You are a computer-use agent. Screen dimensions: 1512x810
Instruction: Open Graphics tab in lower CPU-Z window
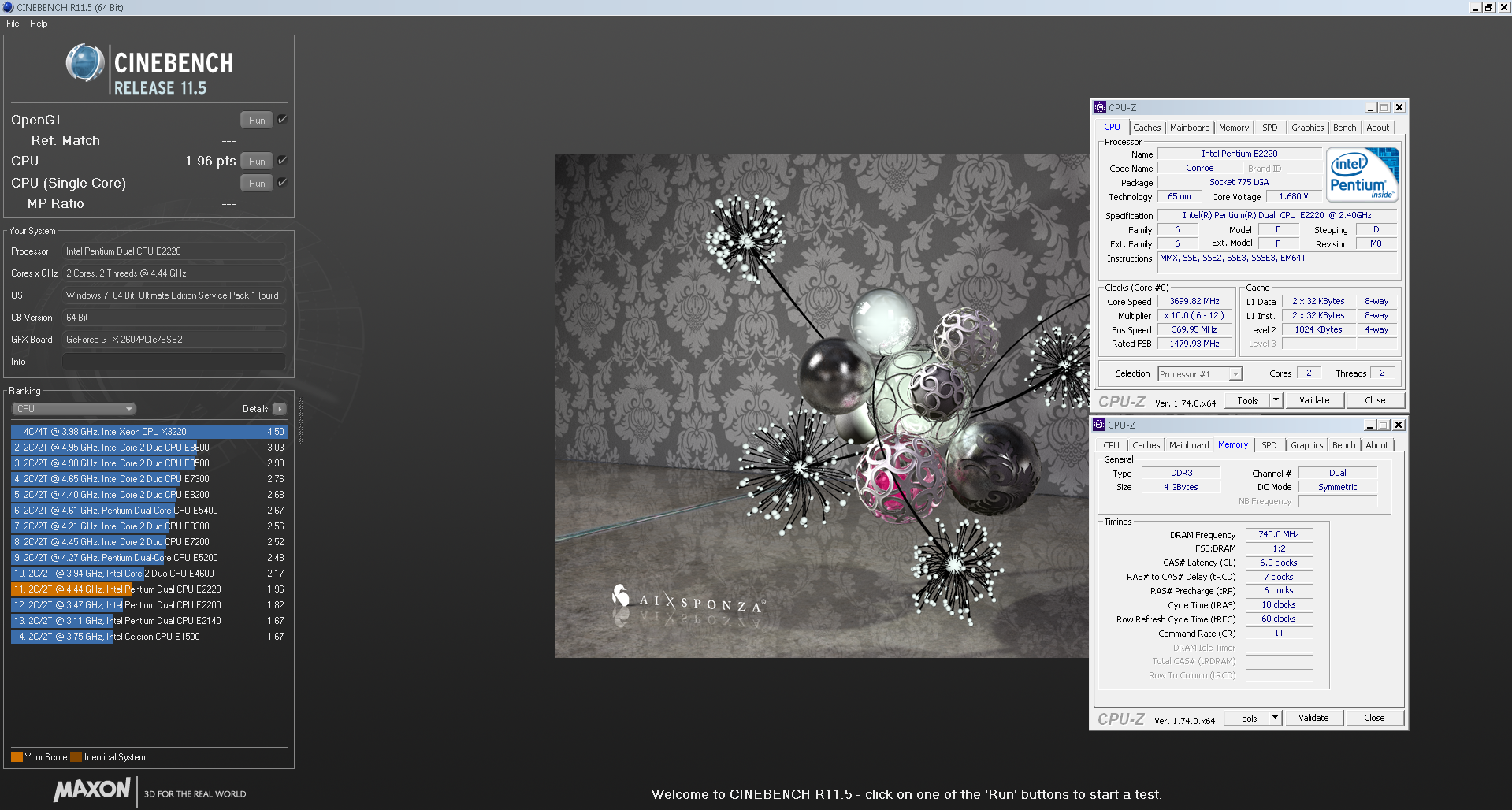[x=1306, y=445]
